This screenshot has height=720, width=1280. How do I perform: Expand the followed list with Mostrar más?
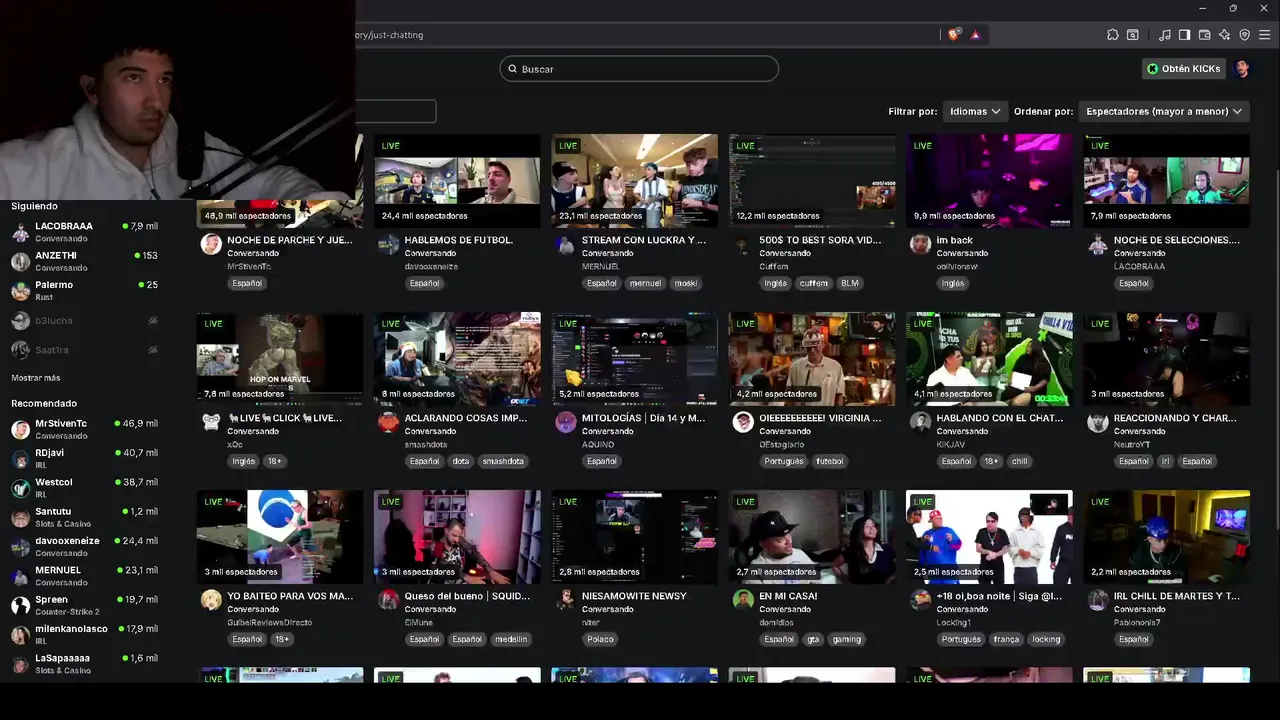point(36,378)
